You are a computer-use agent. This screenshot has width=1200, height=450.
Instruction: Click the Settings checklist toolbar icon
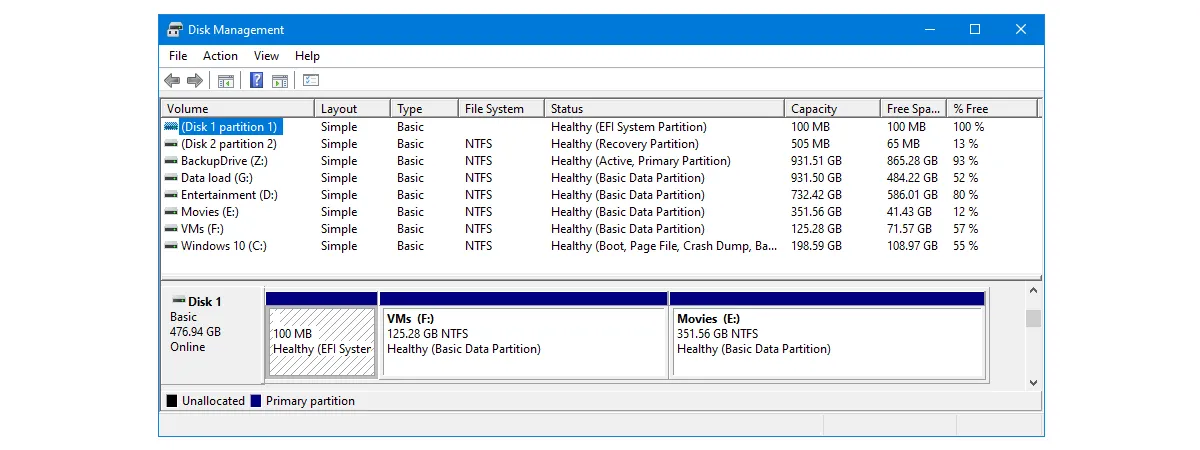coord(311,81)
